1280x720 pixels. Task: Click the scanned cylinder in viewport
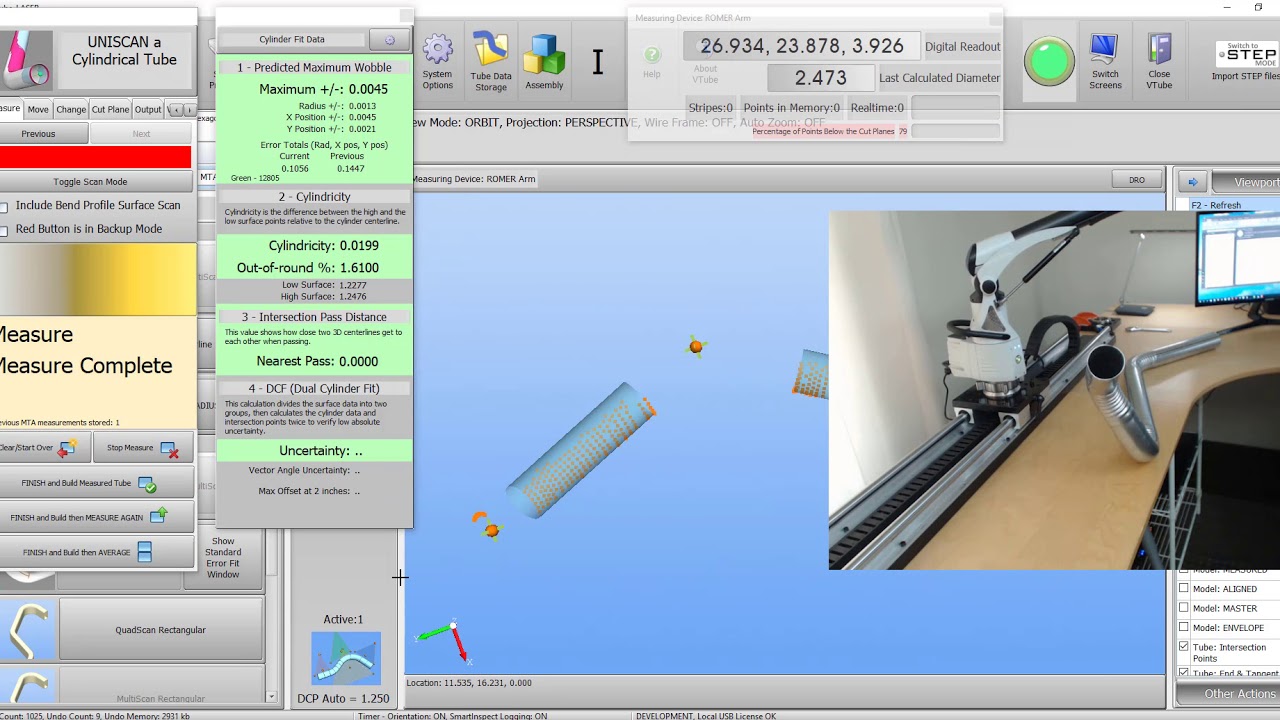coord(581,450)
